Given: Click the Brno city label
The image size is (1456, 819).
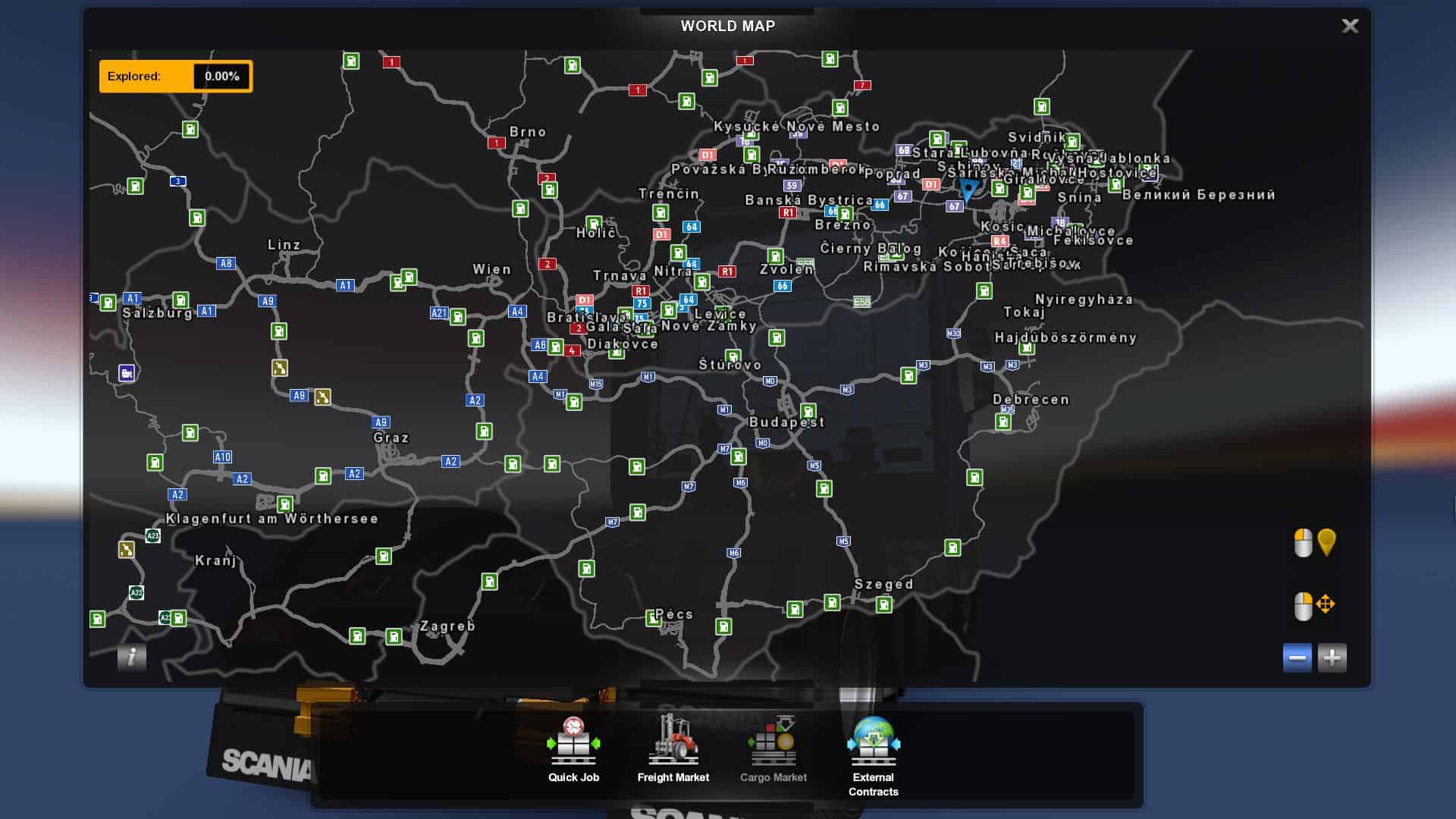Looking at the screenshot, I should [528, 132].
